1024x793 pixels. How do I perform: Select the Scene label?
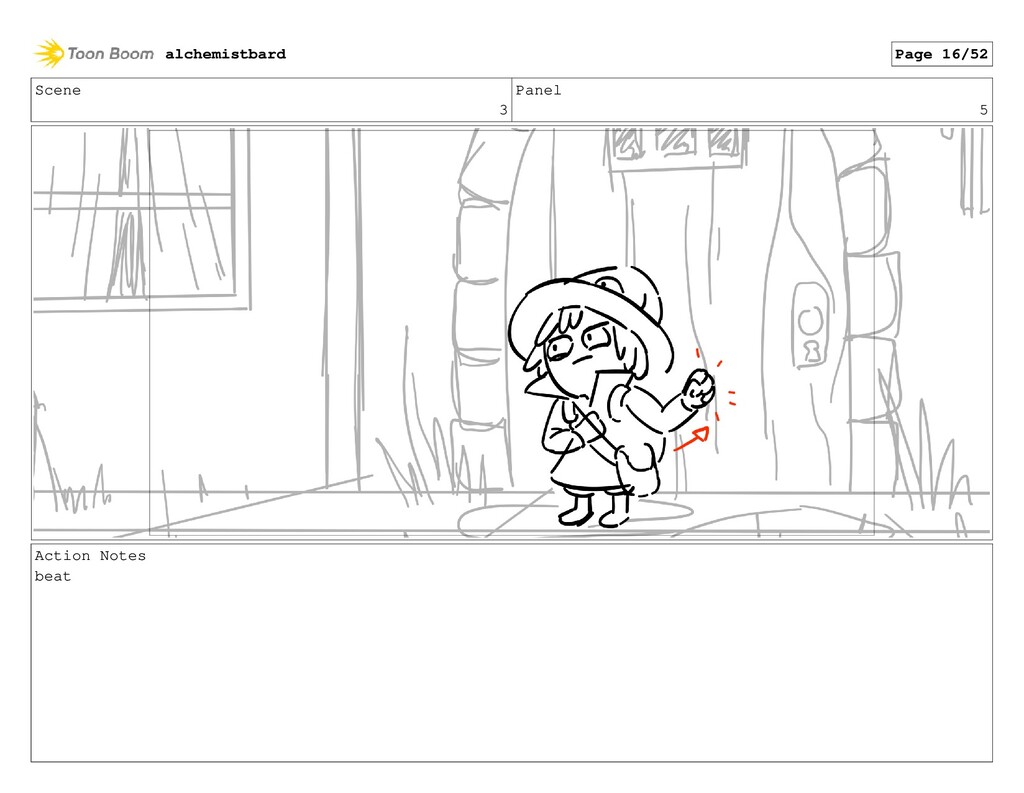coord(58,90)
